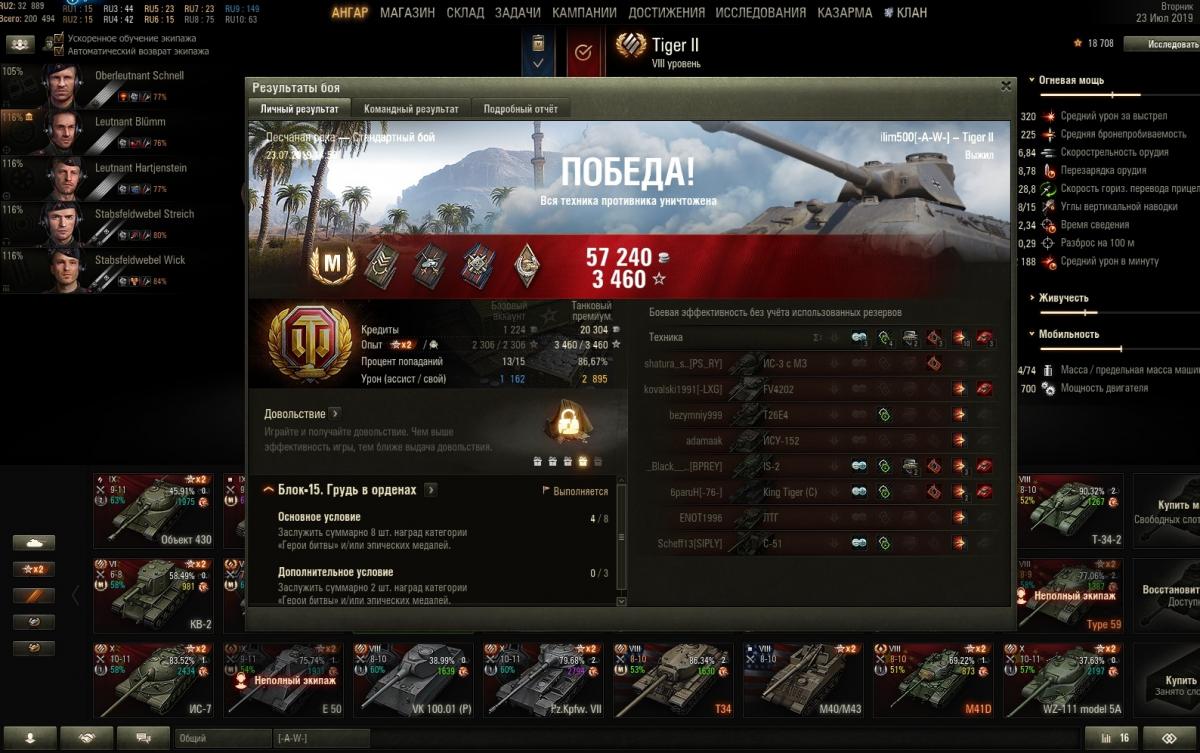Select the ИС-7 tank in carousel
Viewport: 1200px width, 753px height.
154,682
